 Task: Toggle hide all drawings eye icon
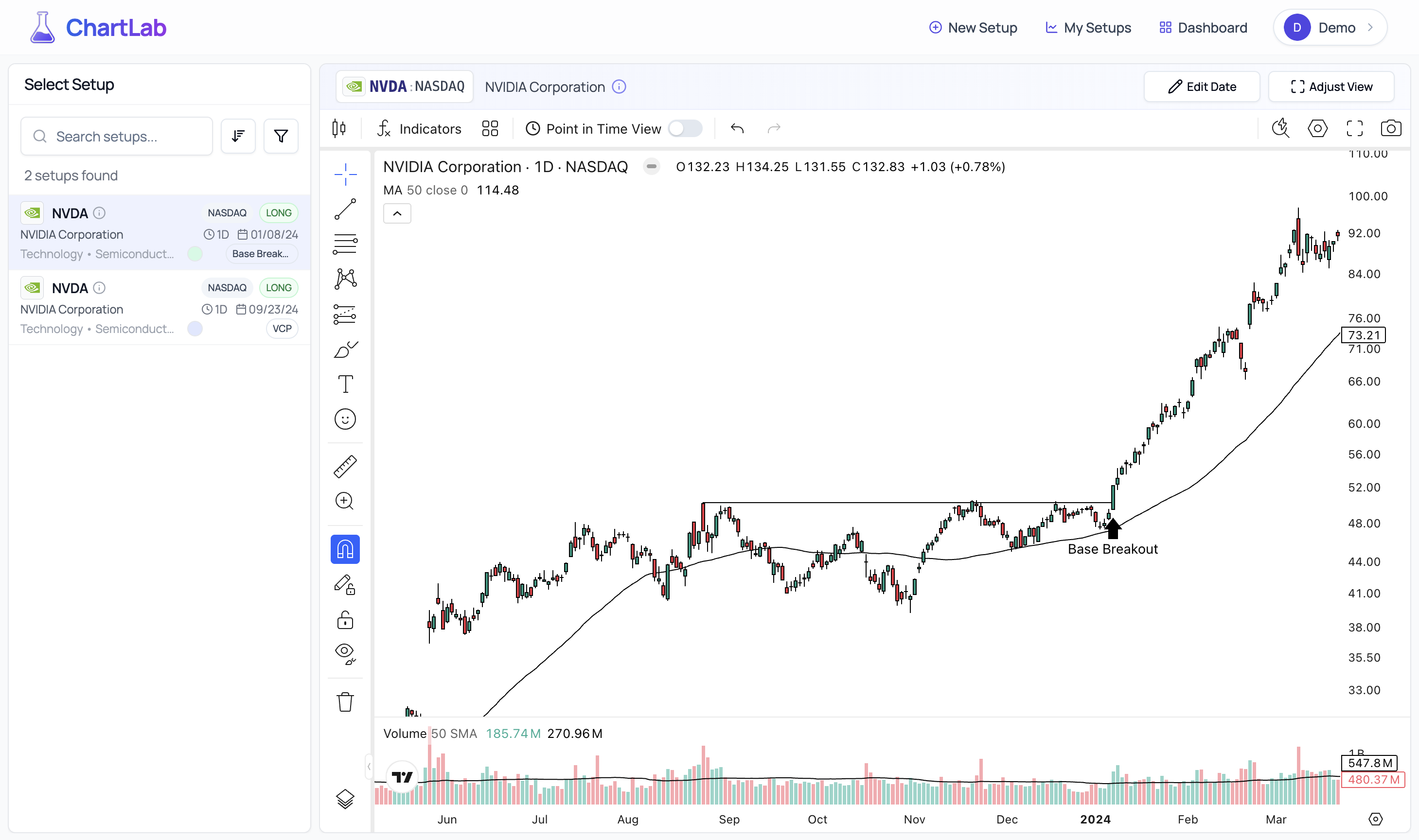coord(345,654)
